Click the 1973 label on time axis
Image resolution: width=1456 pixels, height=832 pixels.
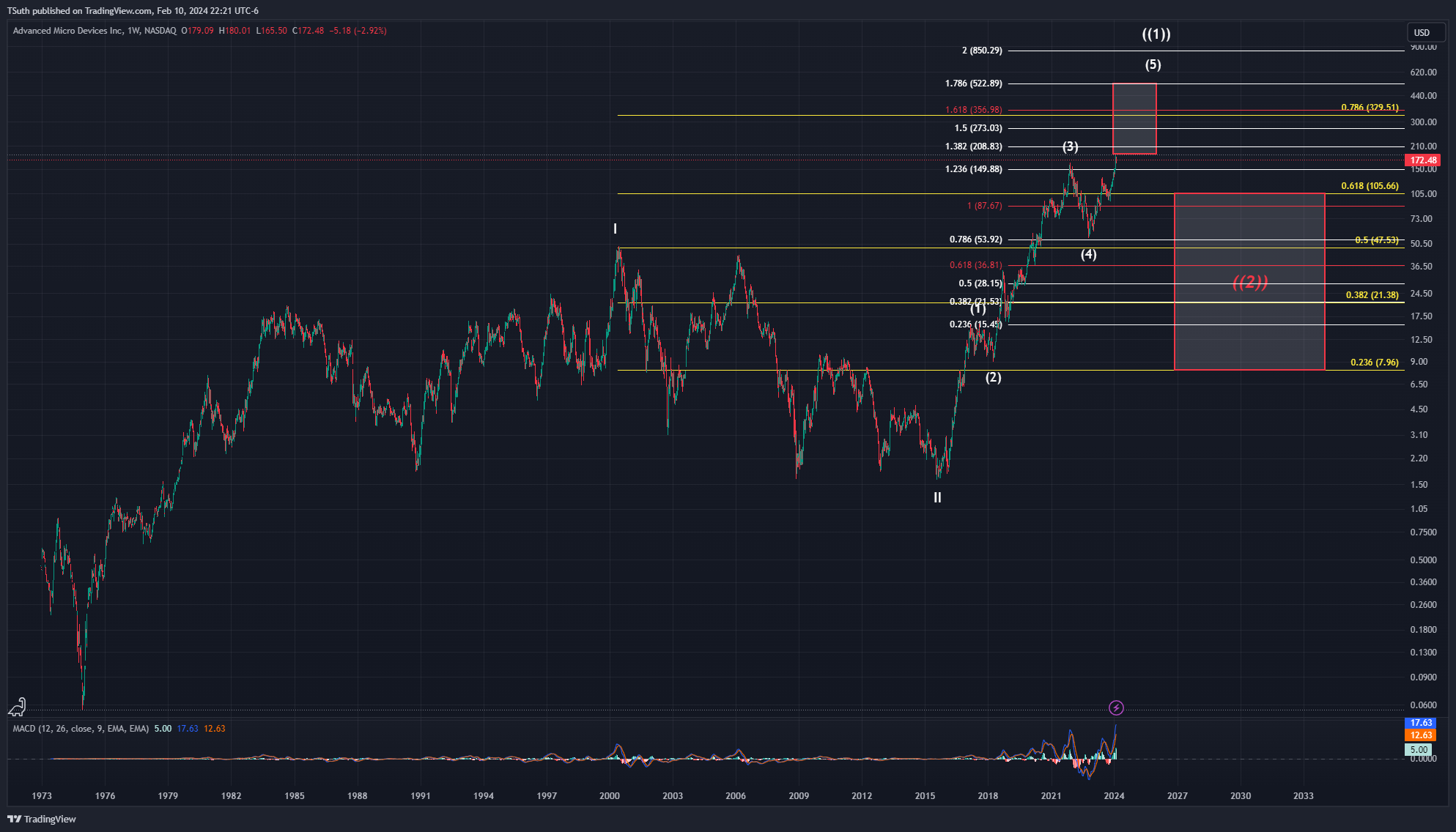(42, 796)
